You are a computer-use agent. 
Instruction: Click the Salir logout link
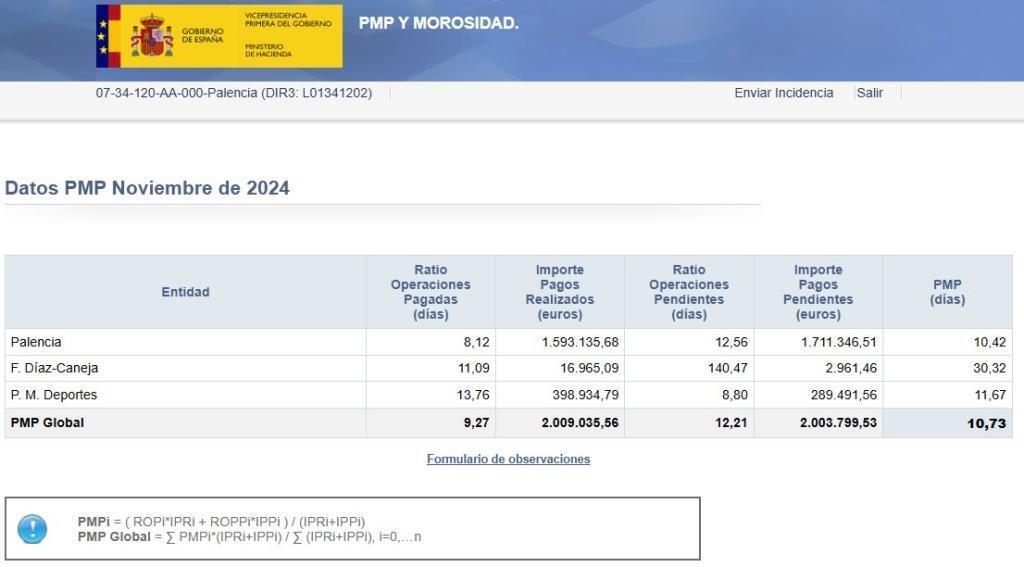click(x=869, y=93)
